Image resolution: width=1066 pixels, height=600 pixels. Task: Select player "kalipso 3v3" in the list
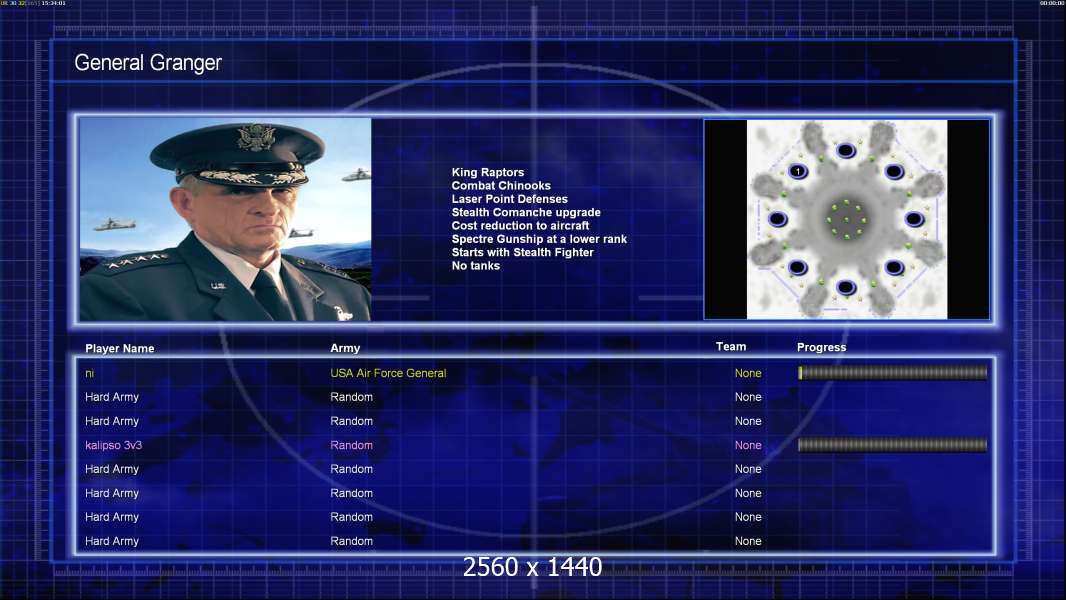(114, 445)
